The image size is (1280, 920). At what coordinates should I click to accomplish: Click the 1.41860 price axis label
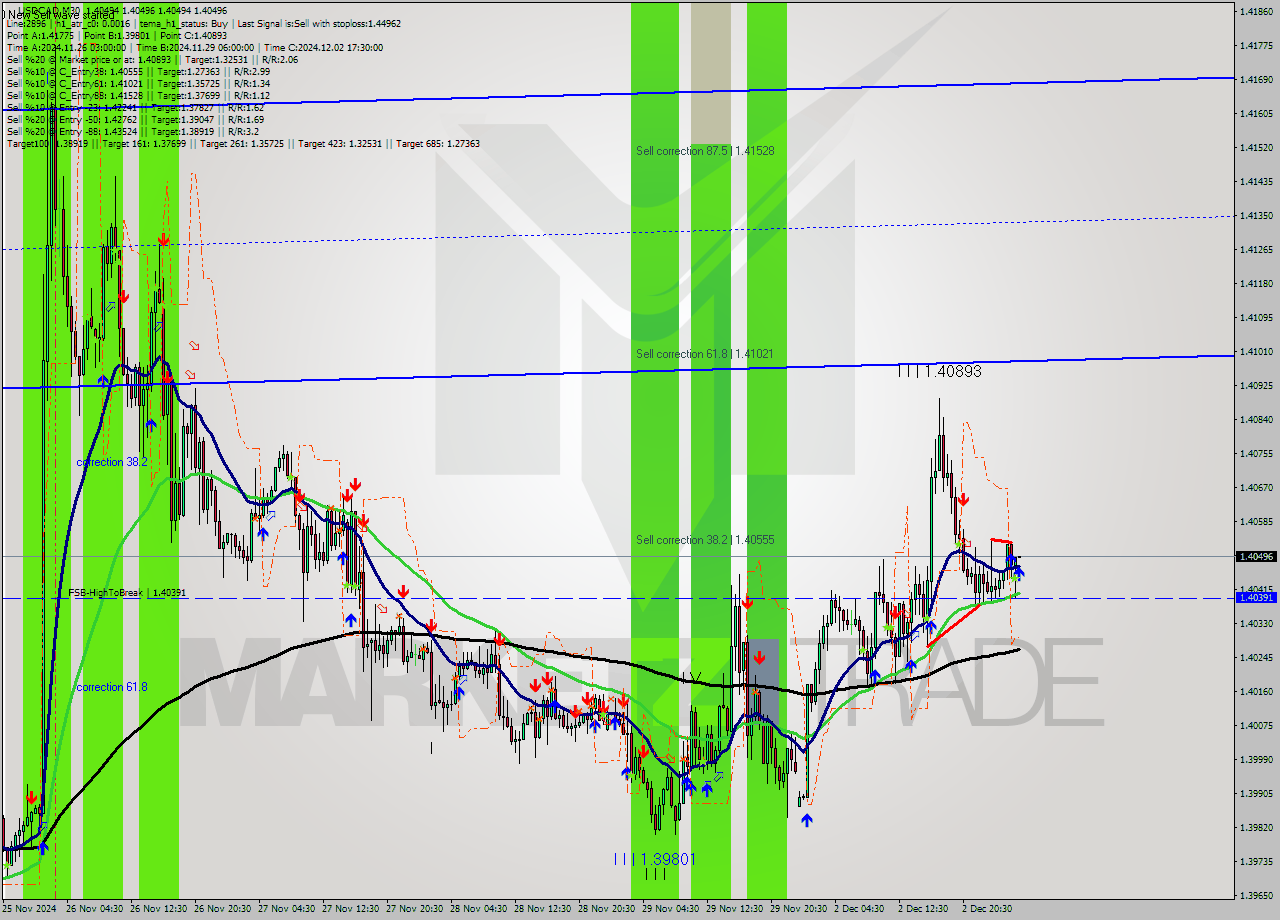[x=1256, y=11]
